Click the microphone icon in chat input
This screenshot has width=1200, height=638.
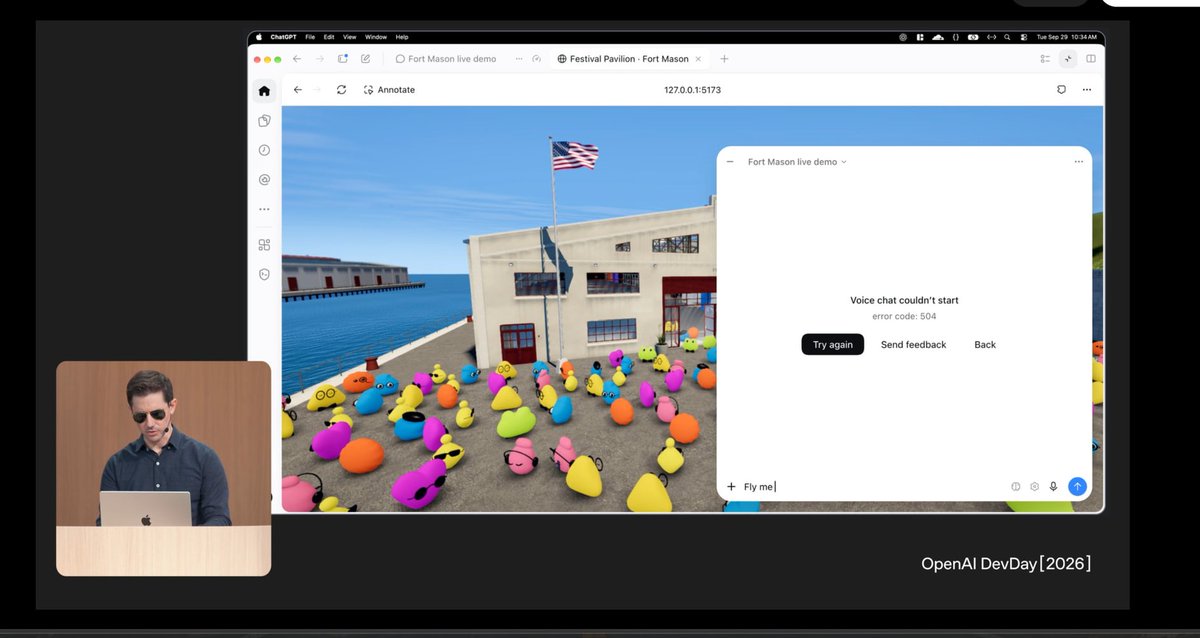click(x=1053, y=486)
